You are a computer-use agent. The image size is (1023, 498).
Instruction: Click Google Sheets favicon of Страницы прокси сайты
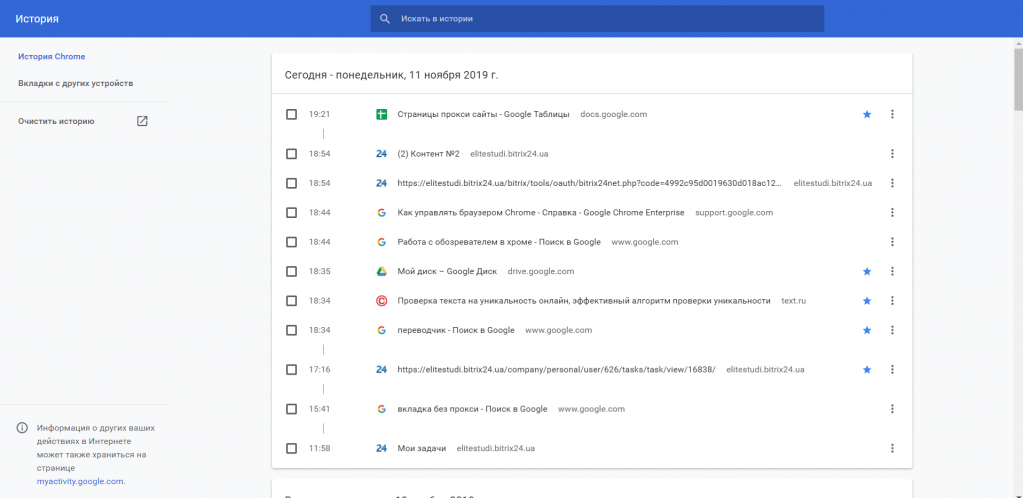click(x=382, y=114)
